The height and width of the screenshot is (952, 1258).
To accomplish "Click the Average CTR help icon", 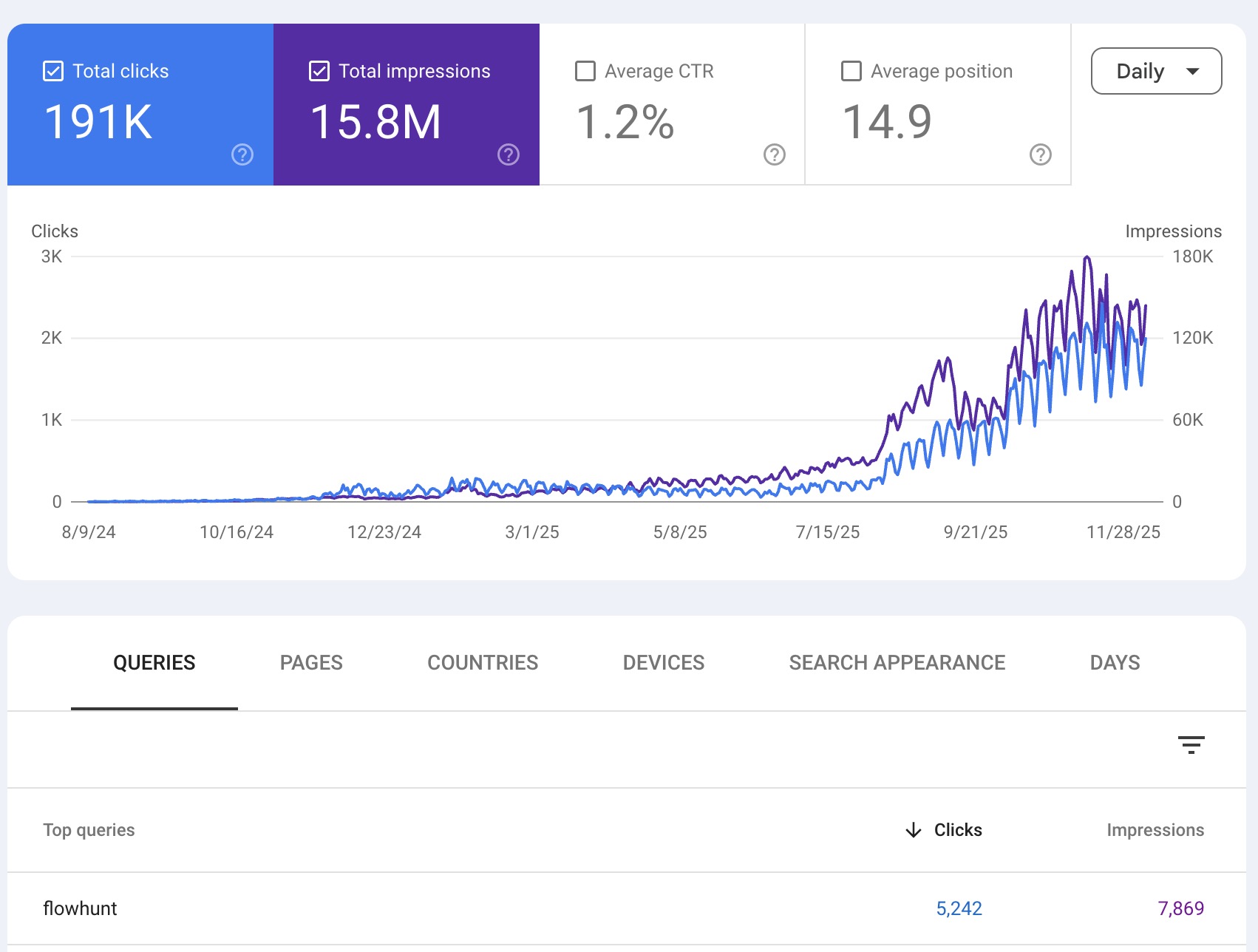I will [772, 155].
